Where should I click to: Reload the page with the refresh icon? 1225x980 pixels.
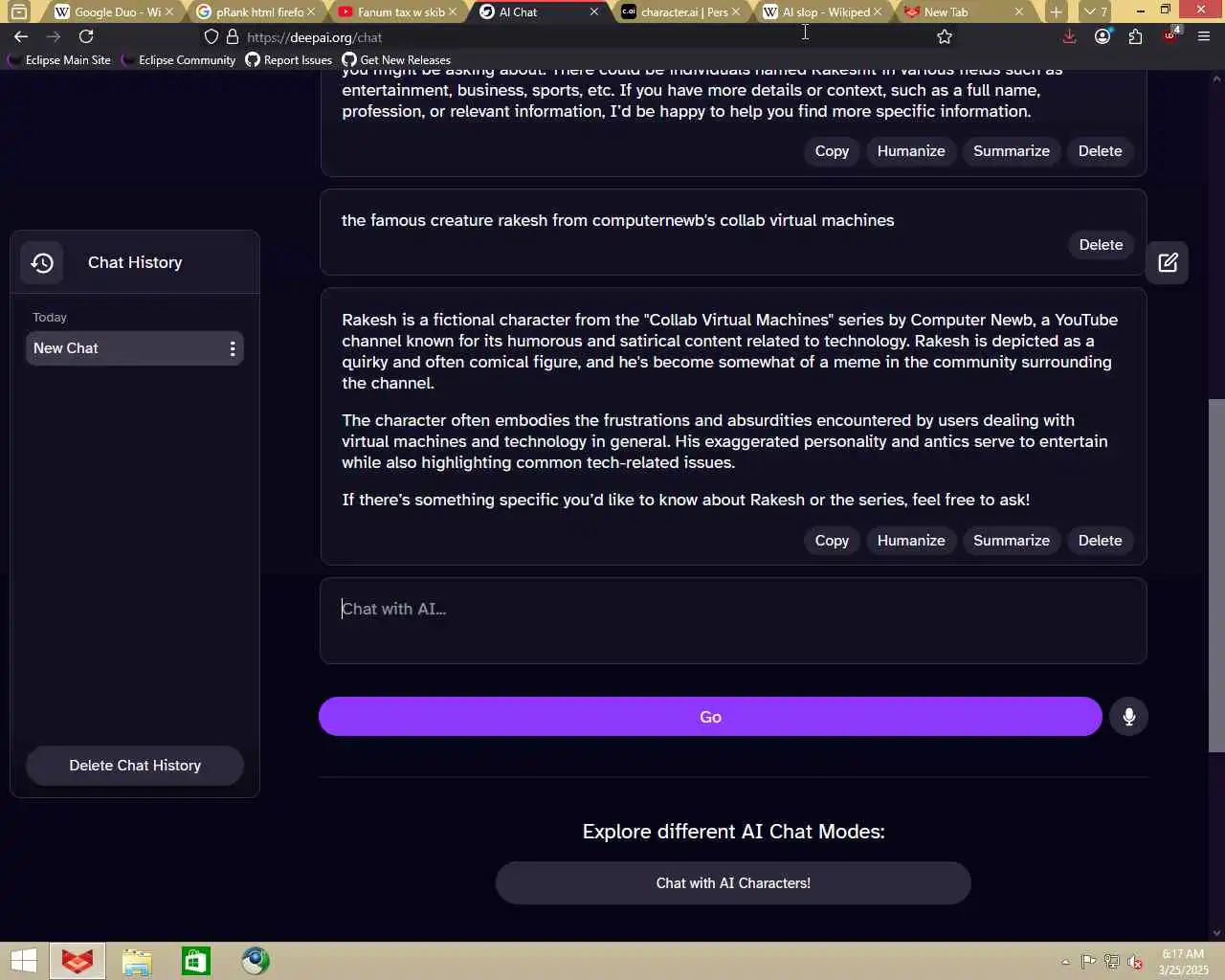86,36
